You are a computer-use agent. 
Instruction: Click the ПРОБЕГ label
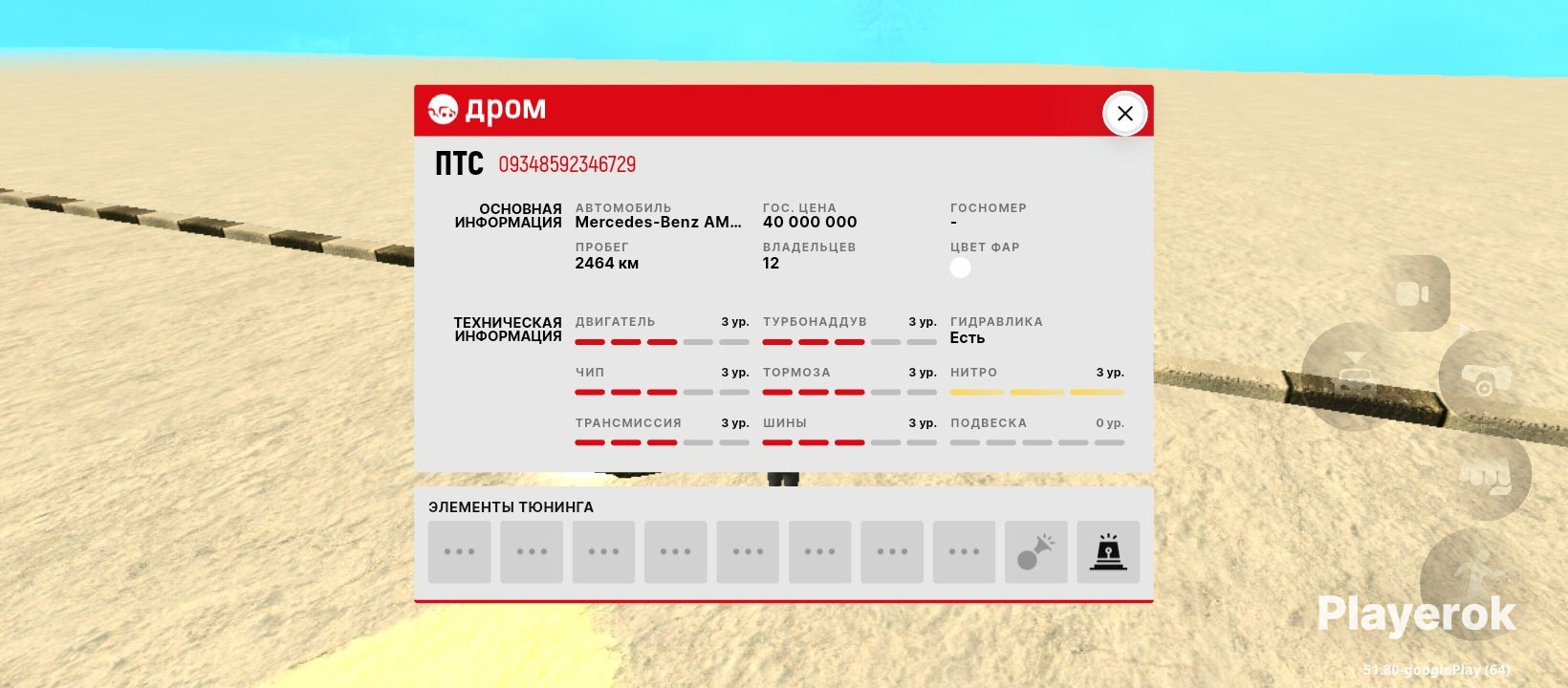click(601, 247)
